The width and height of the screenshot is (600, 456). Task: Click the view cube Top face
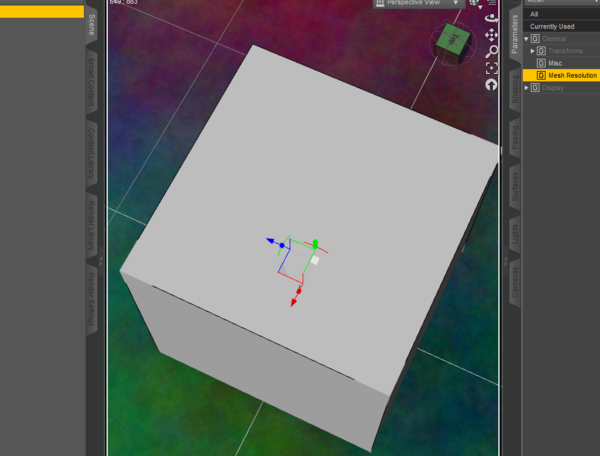point(453,38)
